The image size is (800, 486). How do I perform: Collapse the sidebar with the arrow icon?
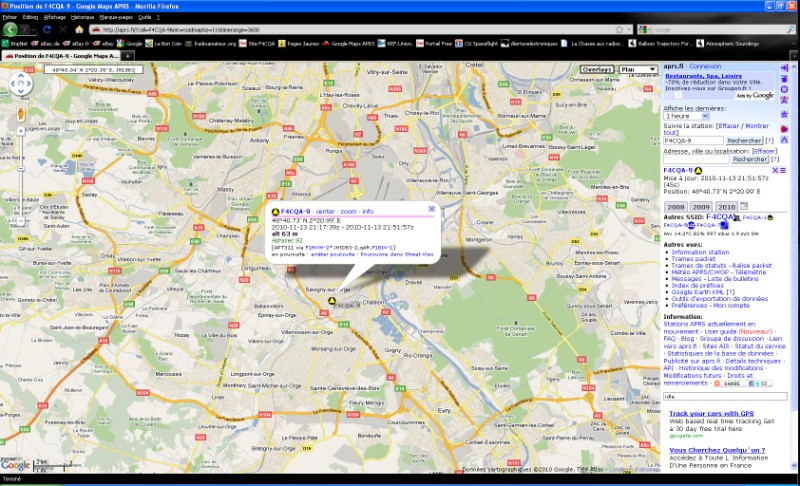[x=784, y=68]
